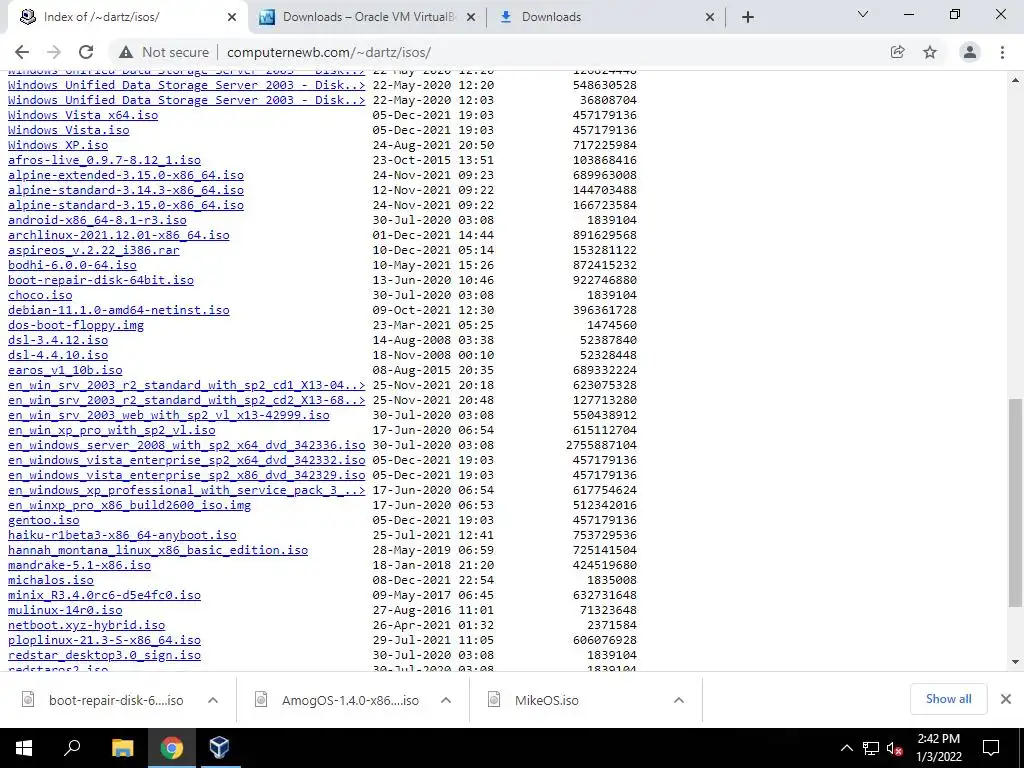Open the tab search dropdown arrow
Viewport: 1024px width, 768px height.
(x=863, y=14)
